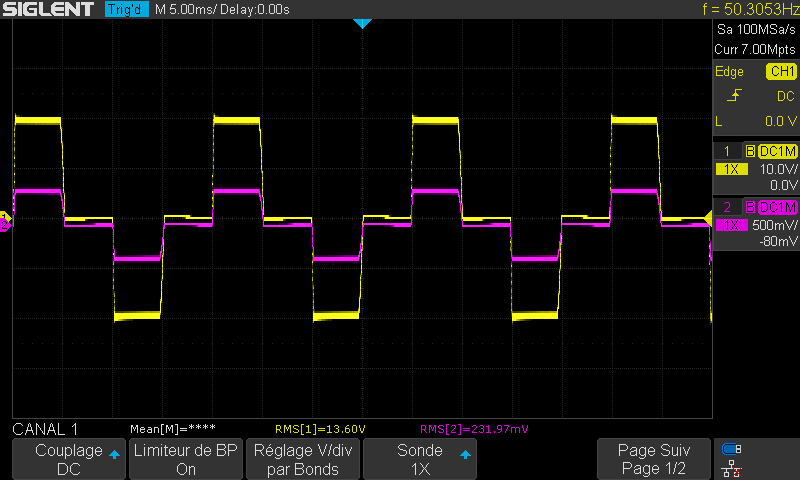The image size is (800, 480).
Task: Click channel 1 10.0V/ scale value
Action: [x=779, y=169]
